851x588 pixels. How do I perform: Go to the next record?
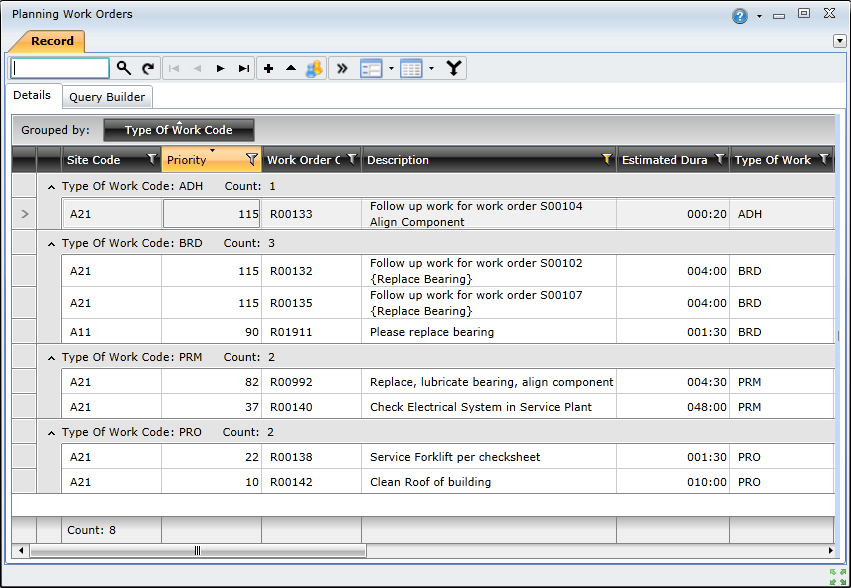coord(221,68)
